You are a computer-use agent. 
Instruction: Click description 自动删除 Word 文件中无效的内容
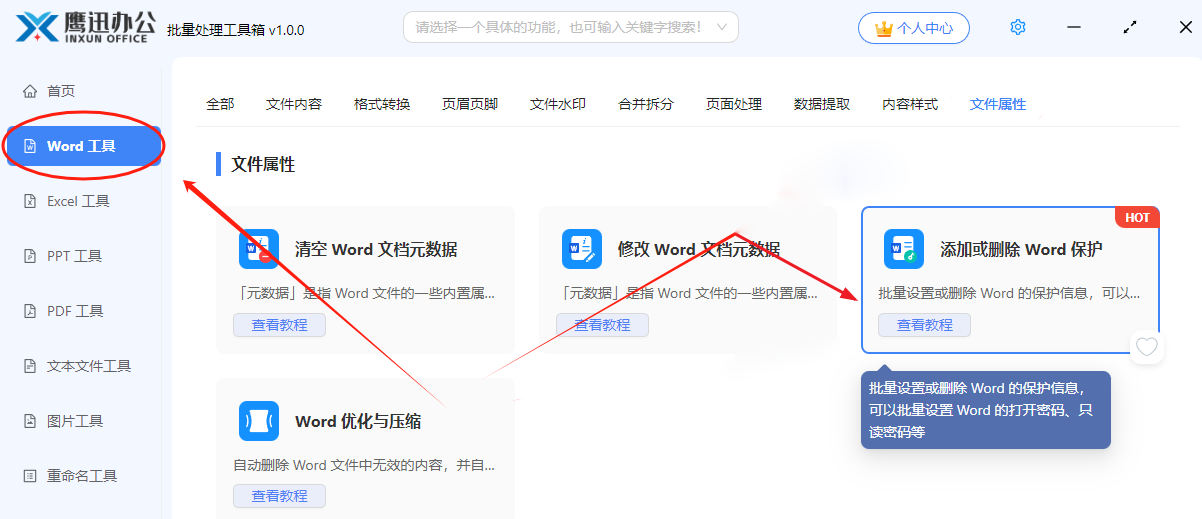tap(364, 466)
